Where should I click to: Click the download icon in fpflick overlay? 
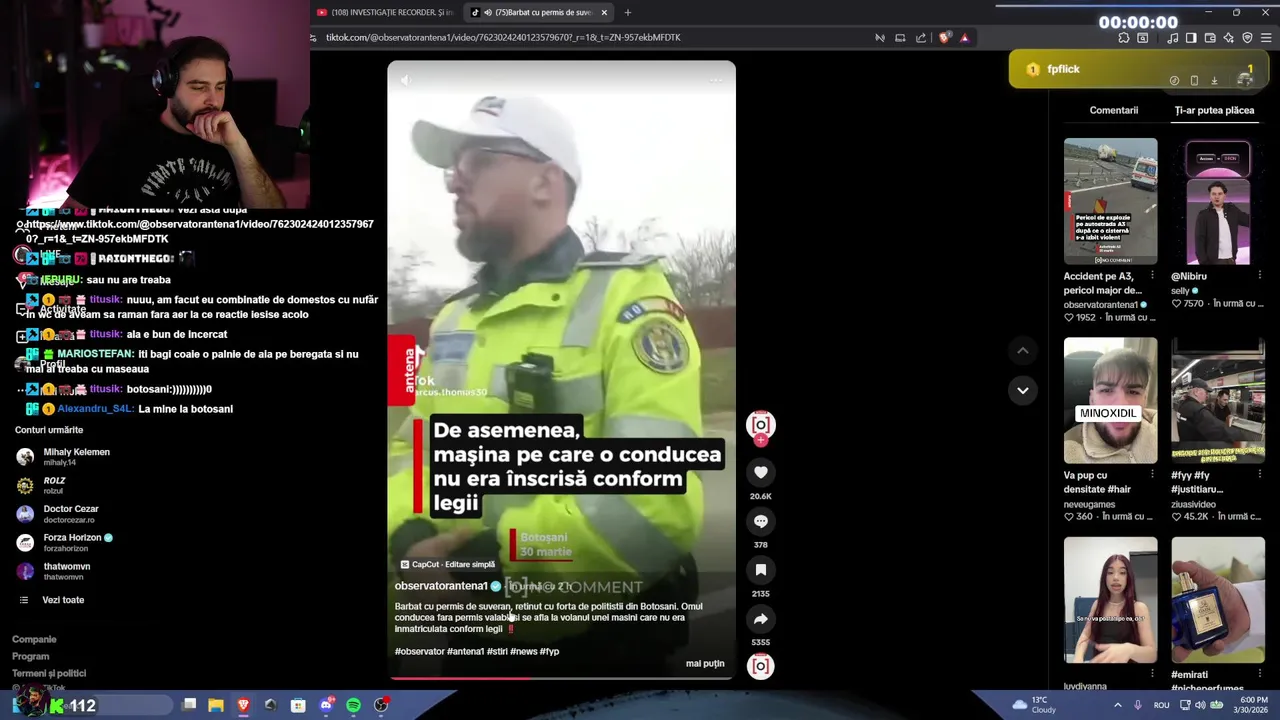(1214, 80)
